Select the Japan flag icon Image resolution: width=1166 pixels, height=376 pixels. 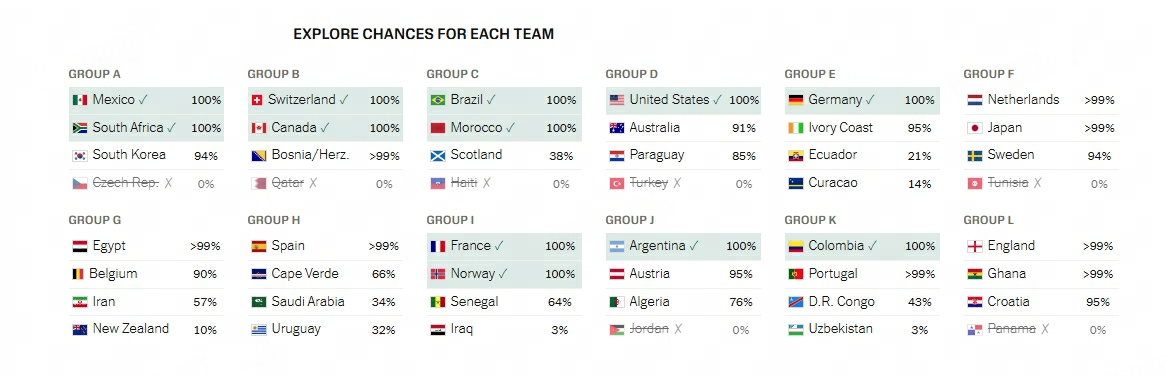pos(974,128)
